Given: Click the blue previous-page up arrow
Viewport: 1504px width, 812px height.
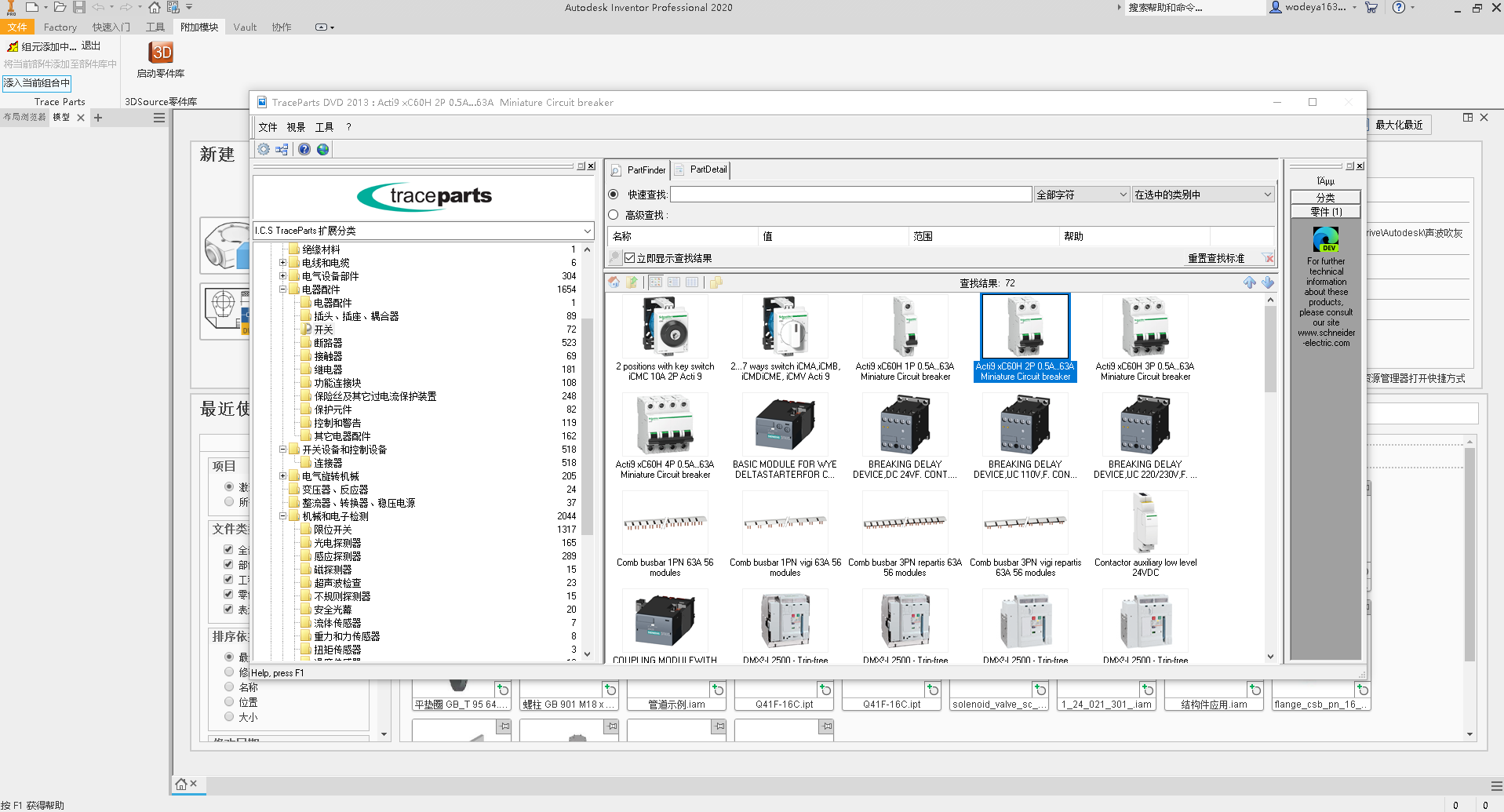Looking at the screenshot, I should 1250,282.
